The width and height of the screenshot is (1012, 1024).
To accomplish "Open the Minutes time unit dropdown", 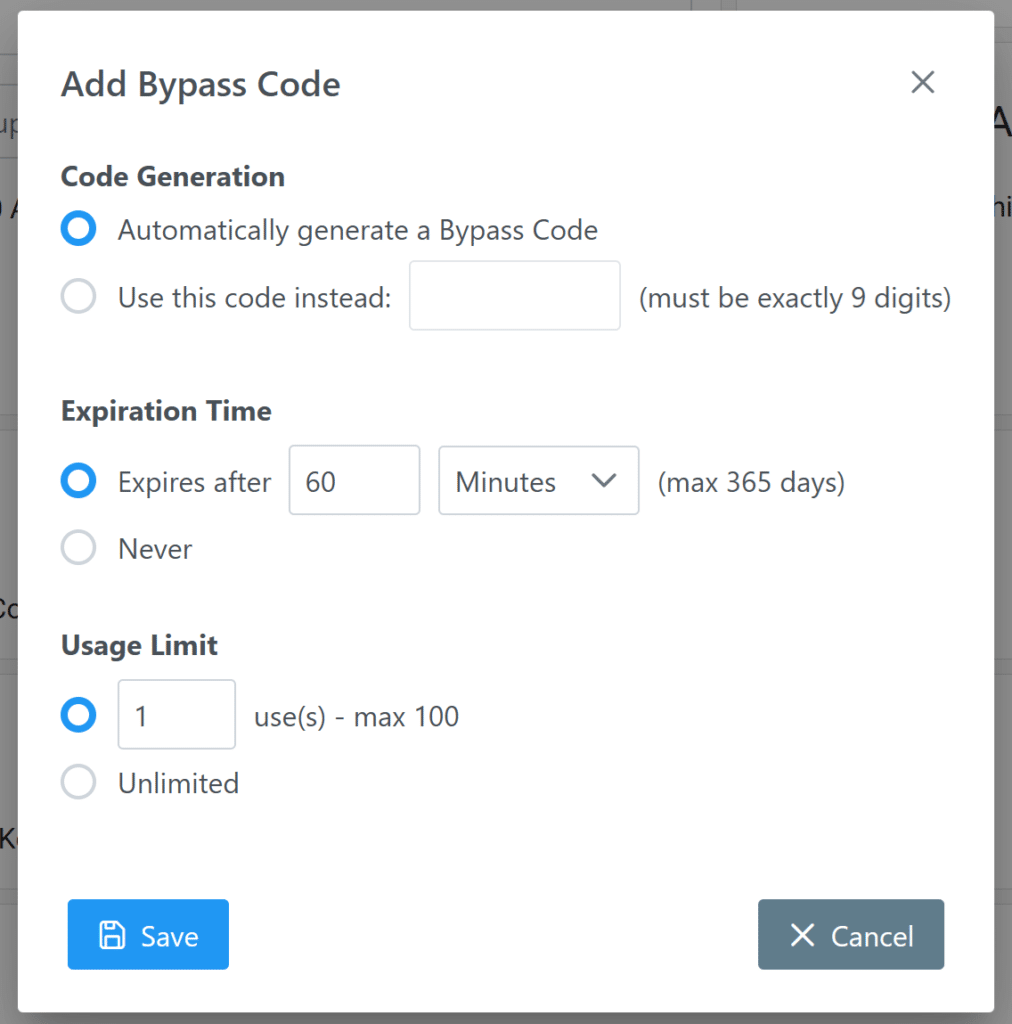I will pos(538,481).
